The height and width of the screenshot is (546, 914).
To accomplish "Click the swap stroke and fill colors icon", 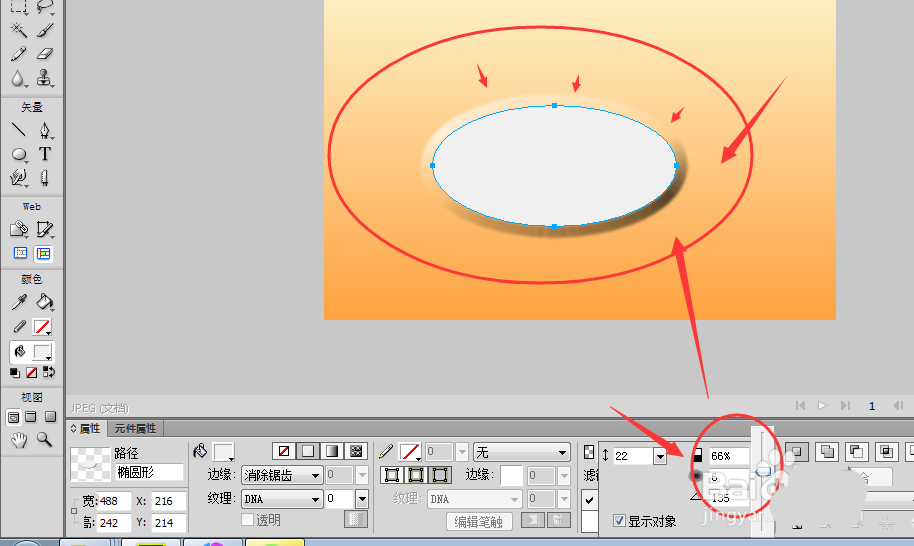I will (49, 372).
